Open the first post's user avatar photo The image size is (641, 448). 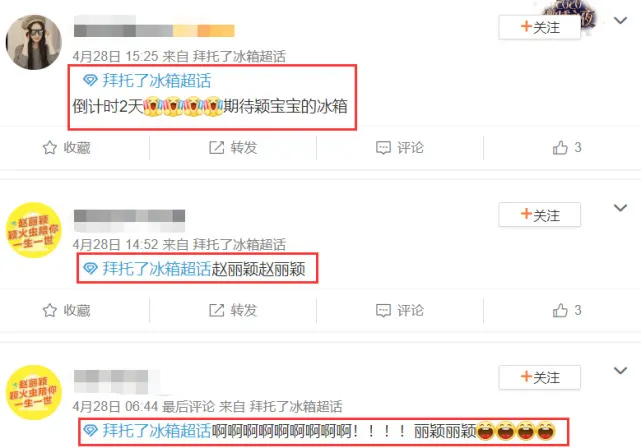click(34, 42)
